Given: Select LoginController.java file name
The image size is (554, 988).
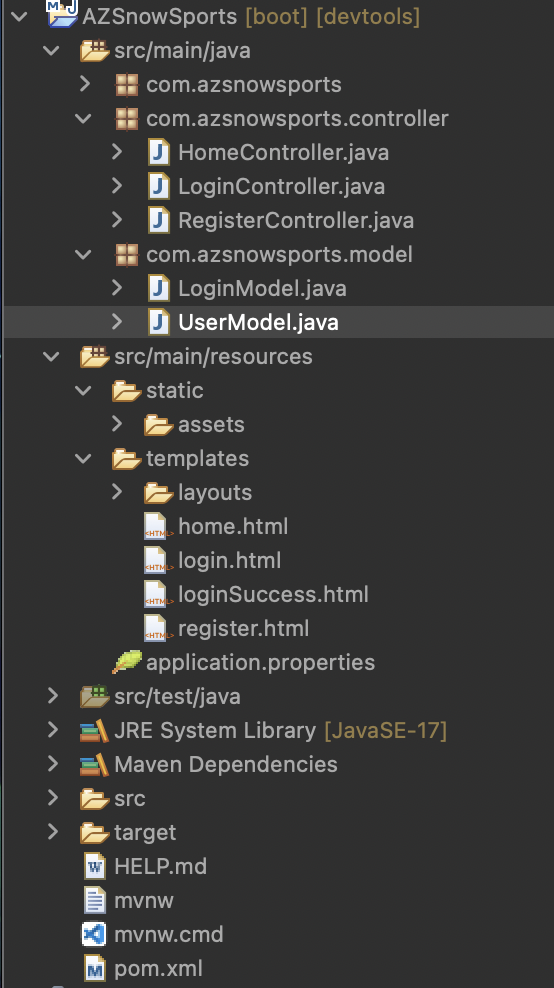Looking at the screenshot, I should 282,187.
